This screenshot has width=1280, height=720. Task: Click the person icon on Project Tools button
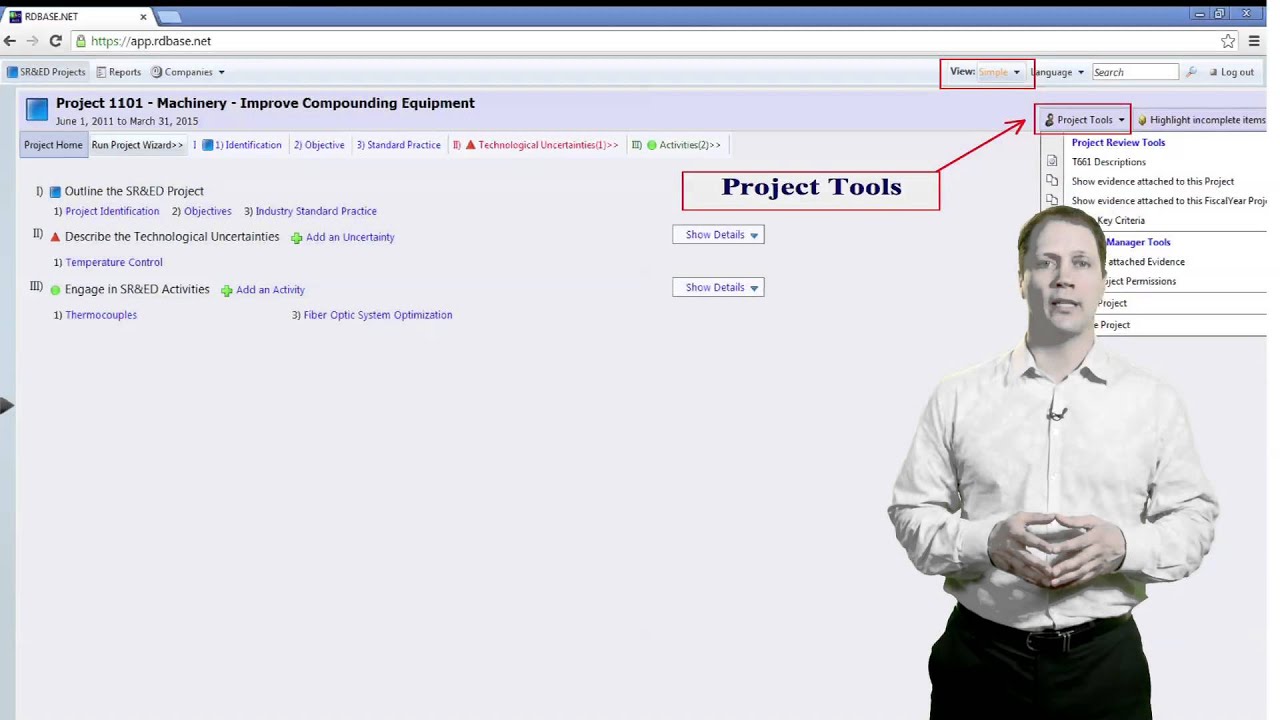1049,120
